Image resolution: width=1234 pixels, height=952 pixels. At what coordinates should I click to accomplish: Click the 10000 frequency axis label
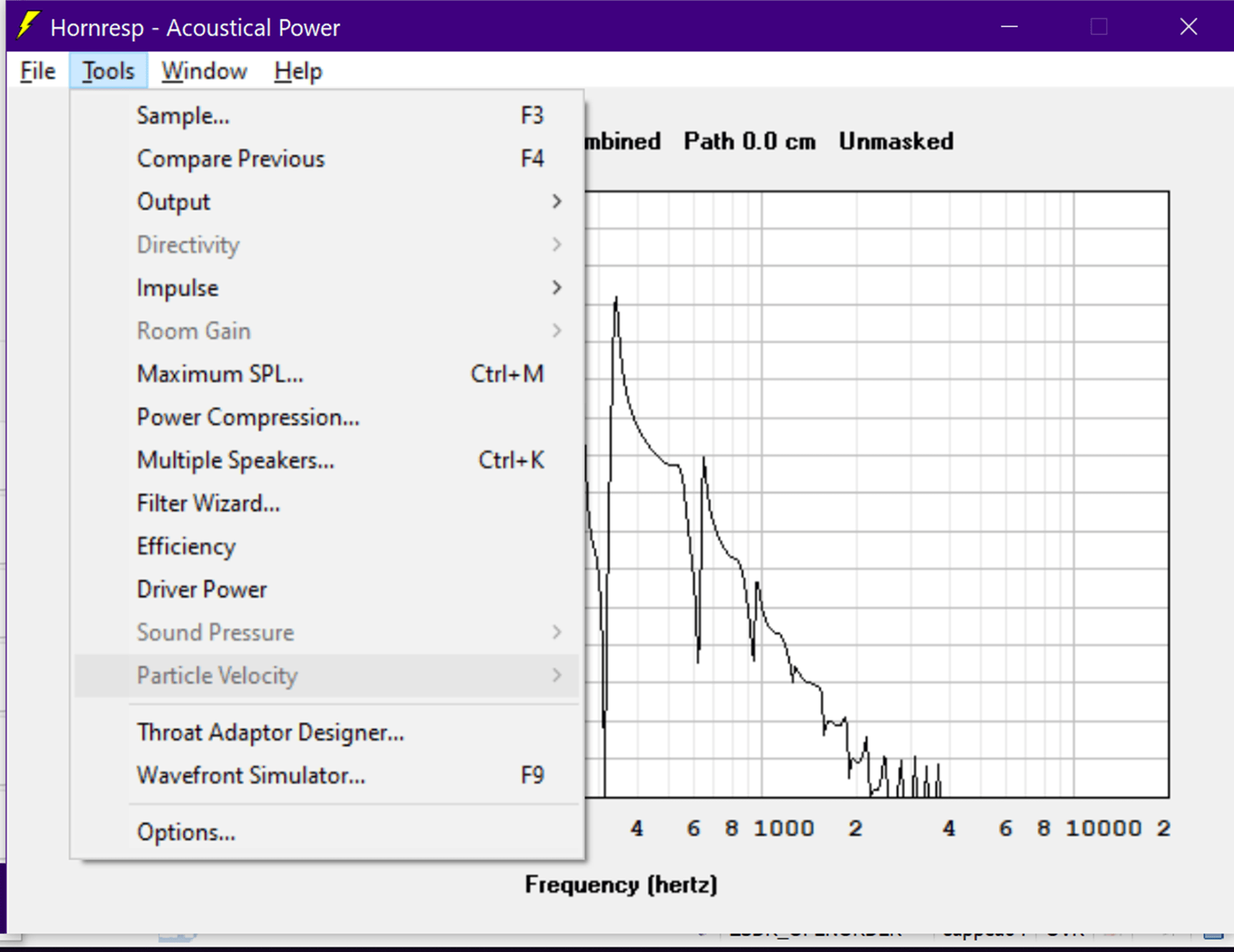(x=1104, y=828)
